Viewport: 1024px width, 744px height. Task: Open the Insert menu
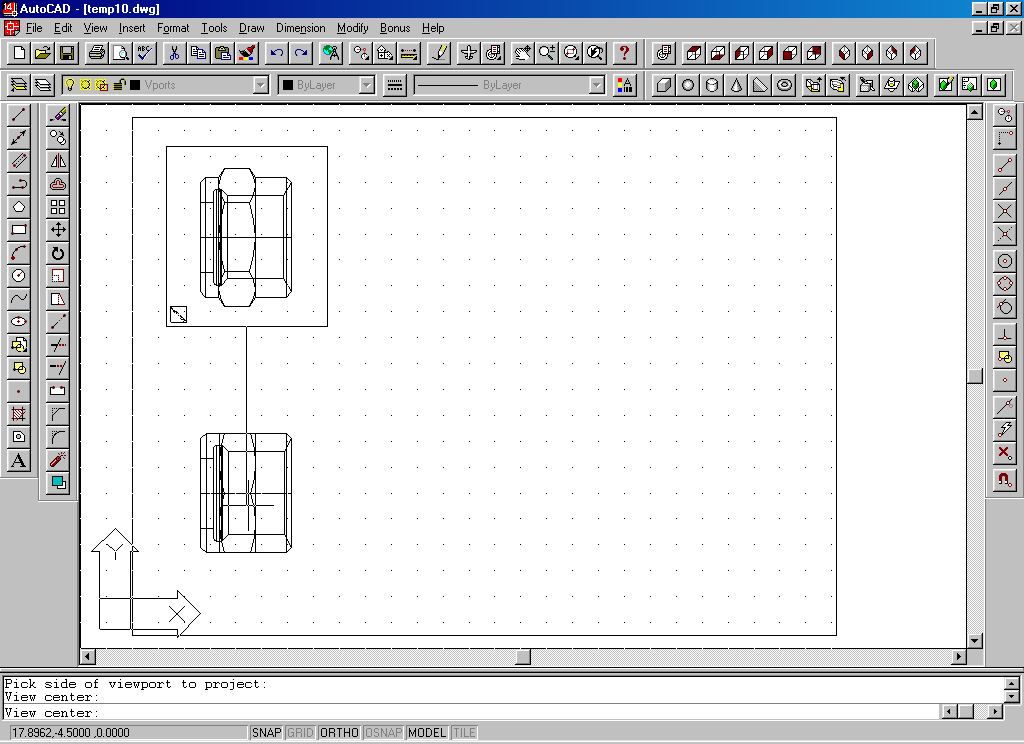coord(132,28)
